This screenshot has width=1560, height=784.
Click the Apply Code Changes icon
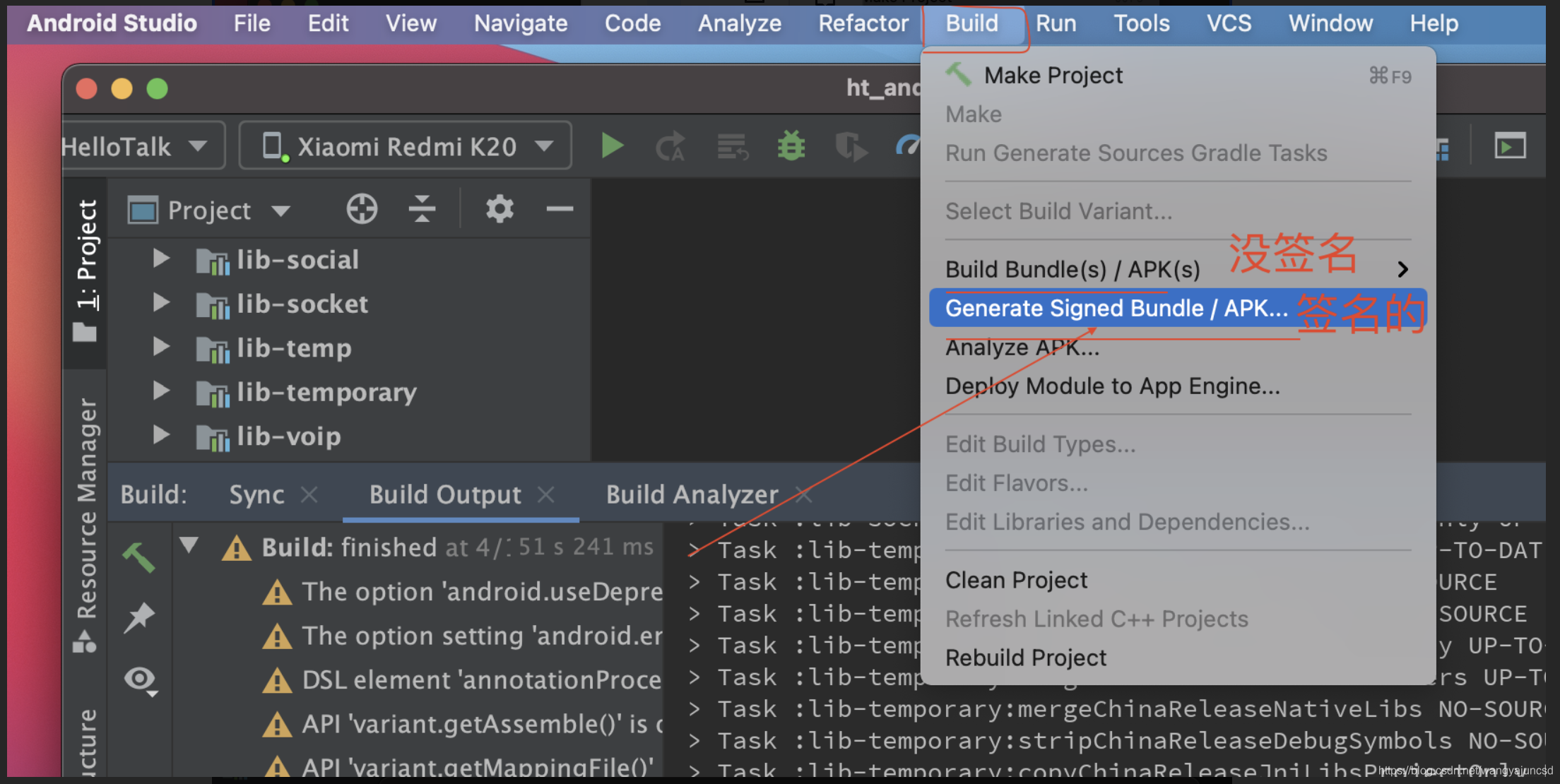click(732, 147)
